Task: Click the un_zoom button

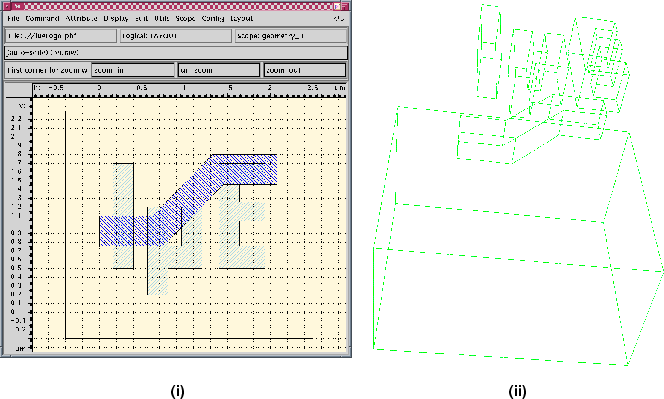Action: click(219, 70)
